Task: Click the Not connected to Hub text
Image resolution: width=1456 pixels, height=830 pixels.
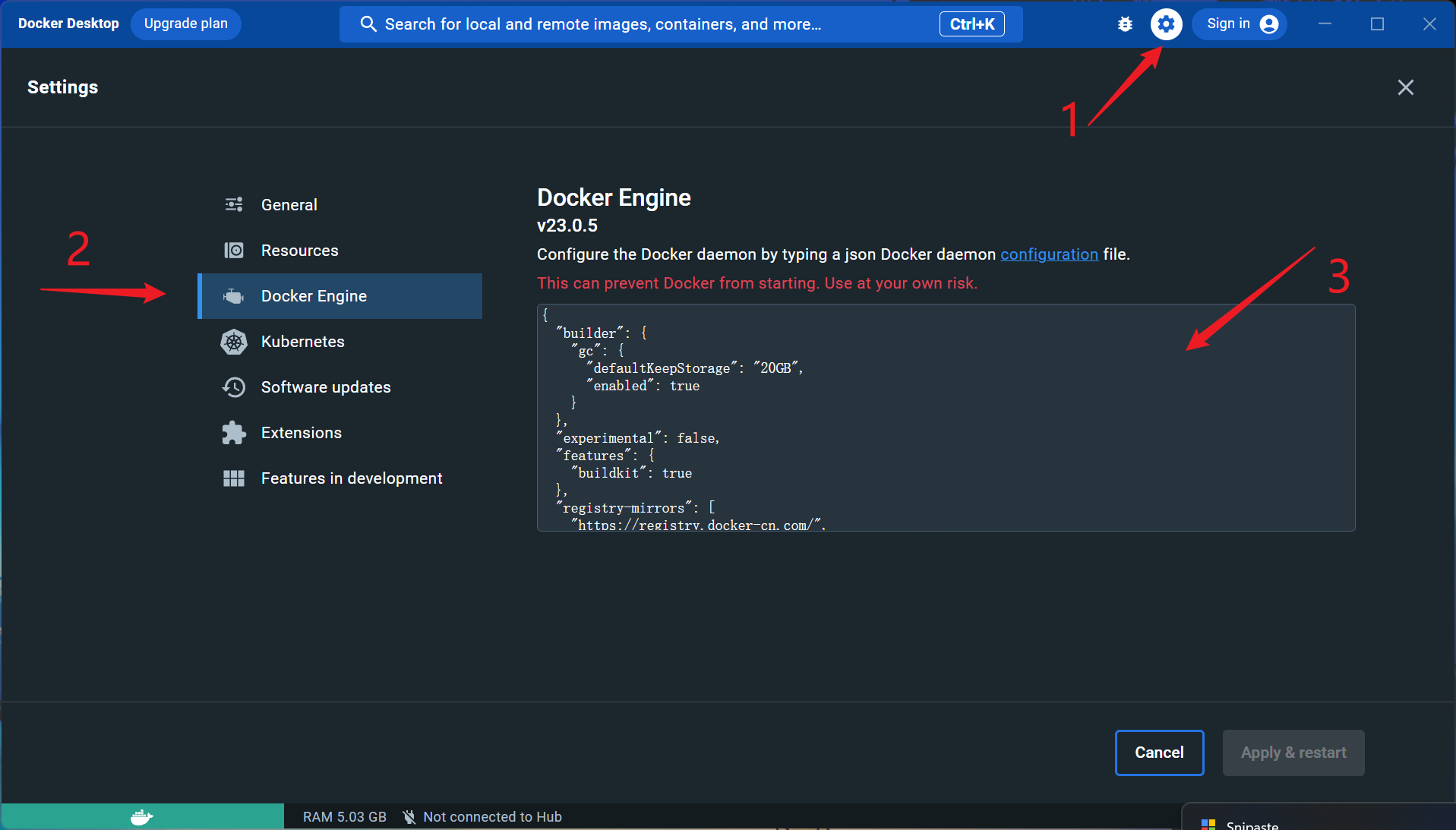Action: [x=492, y=817]
